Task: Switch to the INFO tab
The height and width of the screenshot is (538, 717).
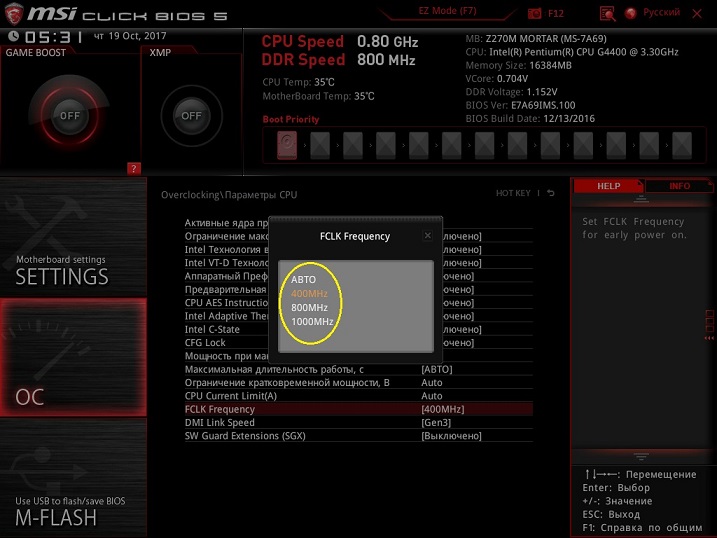Action: coord(679,186)
